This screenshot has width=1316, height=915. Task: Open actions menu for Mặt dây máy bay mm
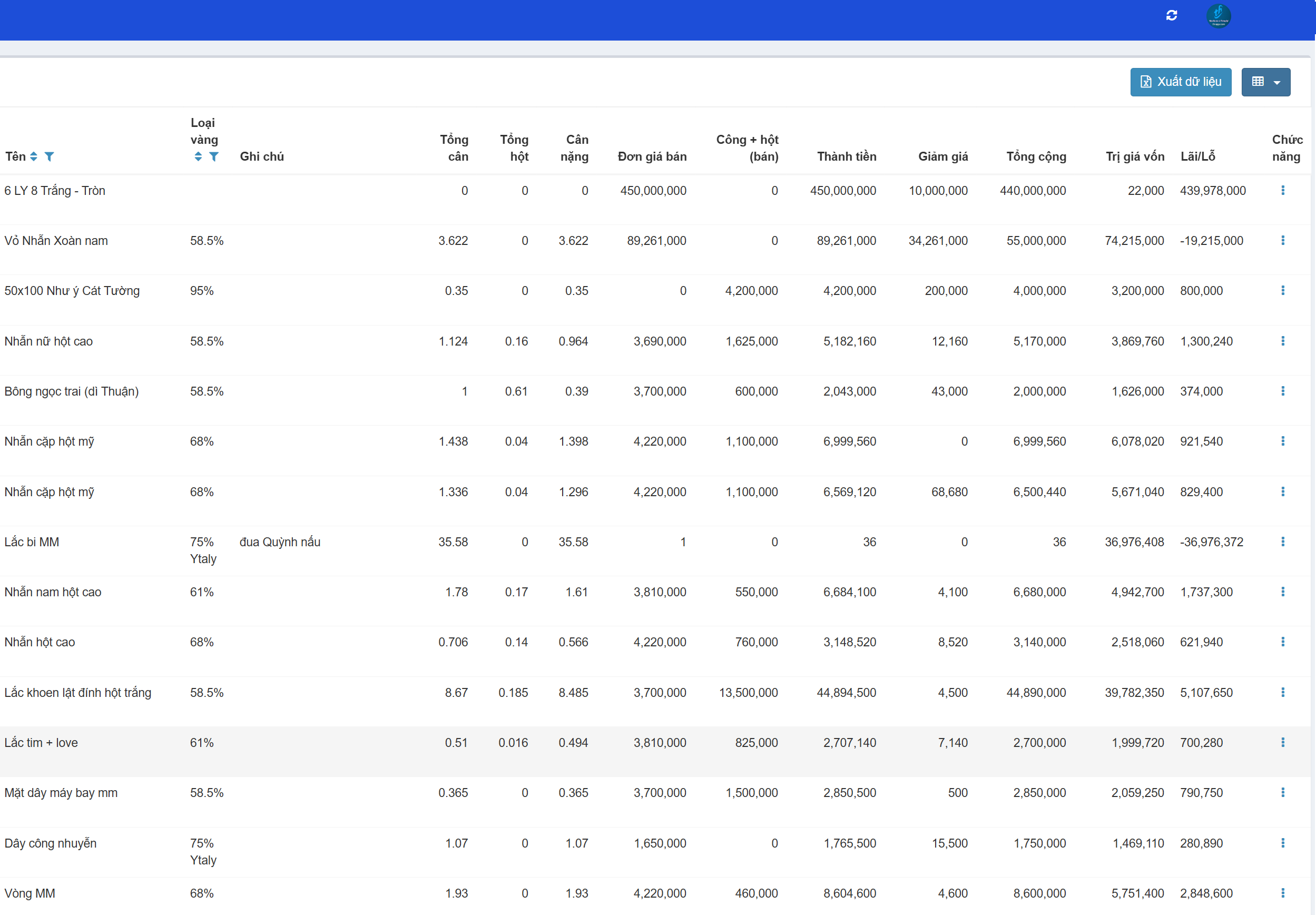tap(1283, 793)
